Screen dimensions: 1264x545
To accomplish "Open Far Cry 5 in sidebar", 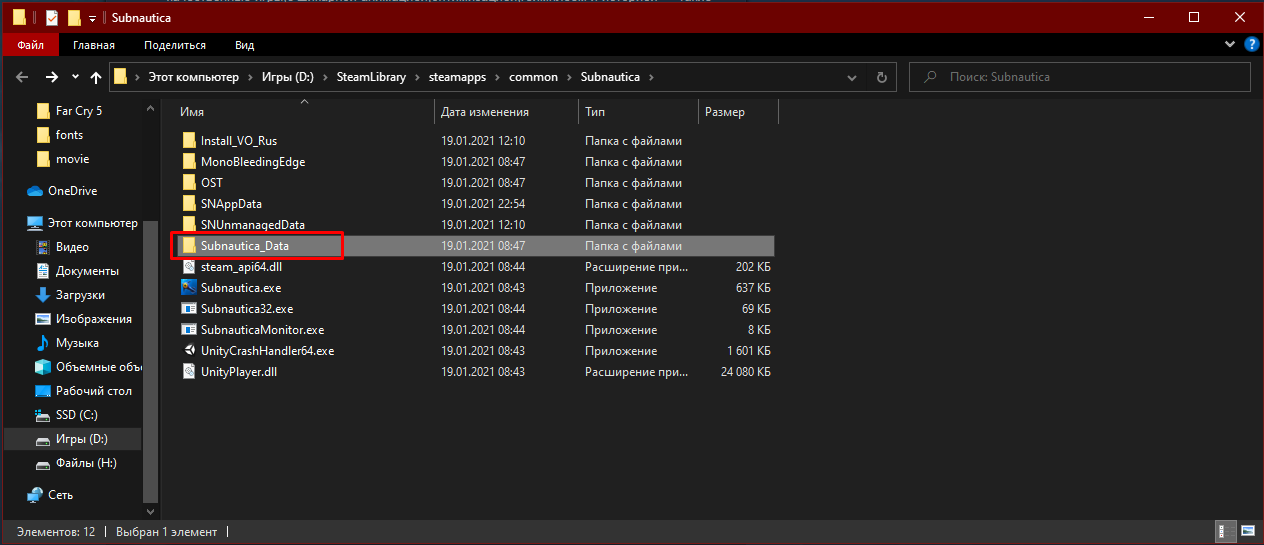I will coord(79,111).
